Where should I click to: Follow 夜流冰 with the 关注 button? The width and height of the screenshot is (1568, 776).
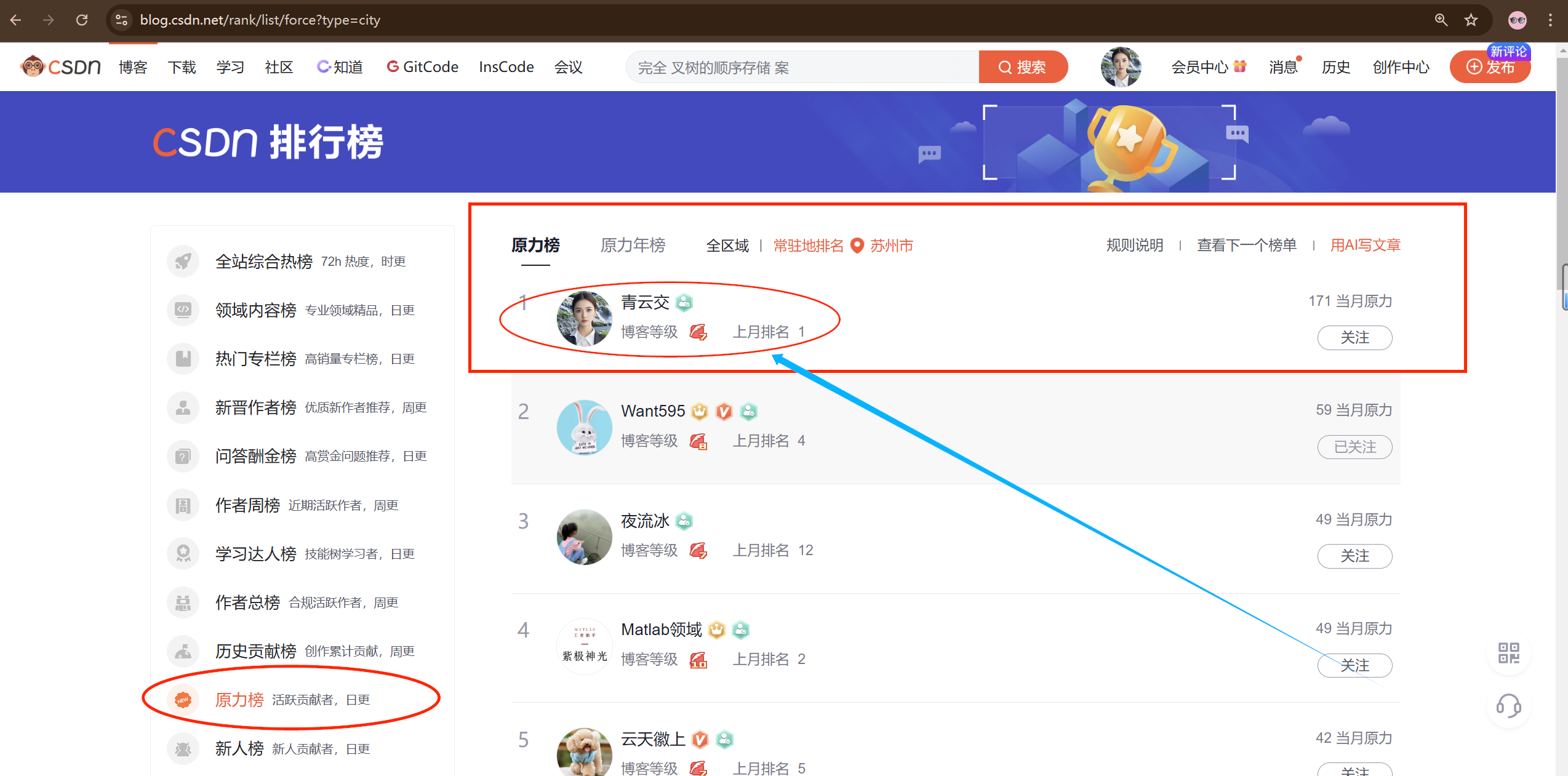1354,556
